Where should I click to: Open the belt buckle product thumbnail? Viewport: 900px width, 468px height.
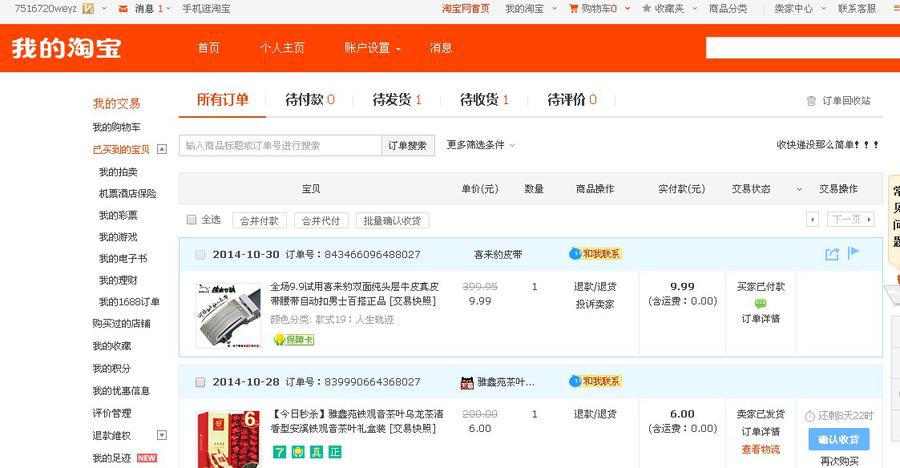tap(228, 315)
